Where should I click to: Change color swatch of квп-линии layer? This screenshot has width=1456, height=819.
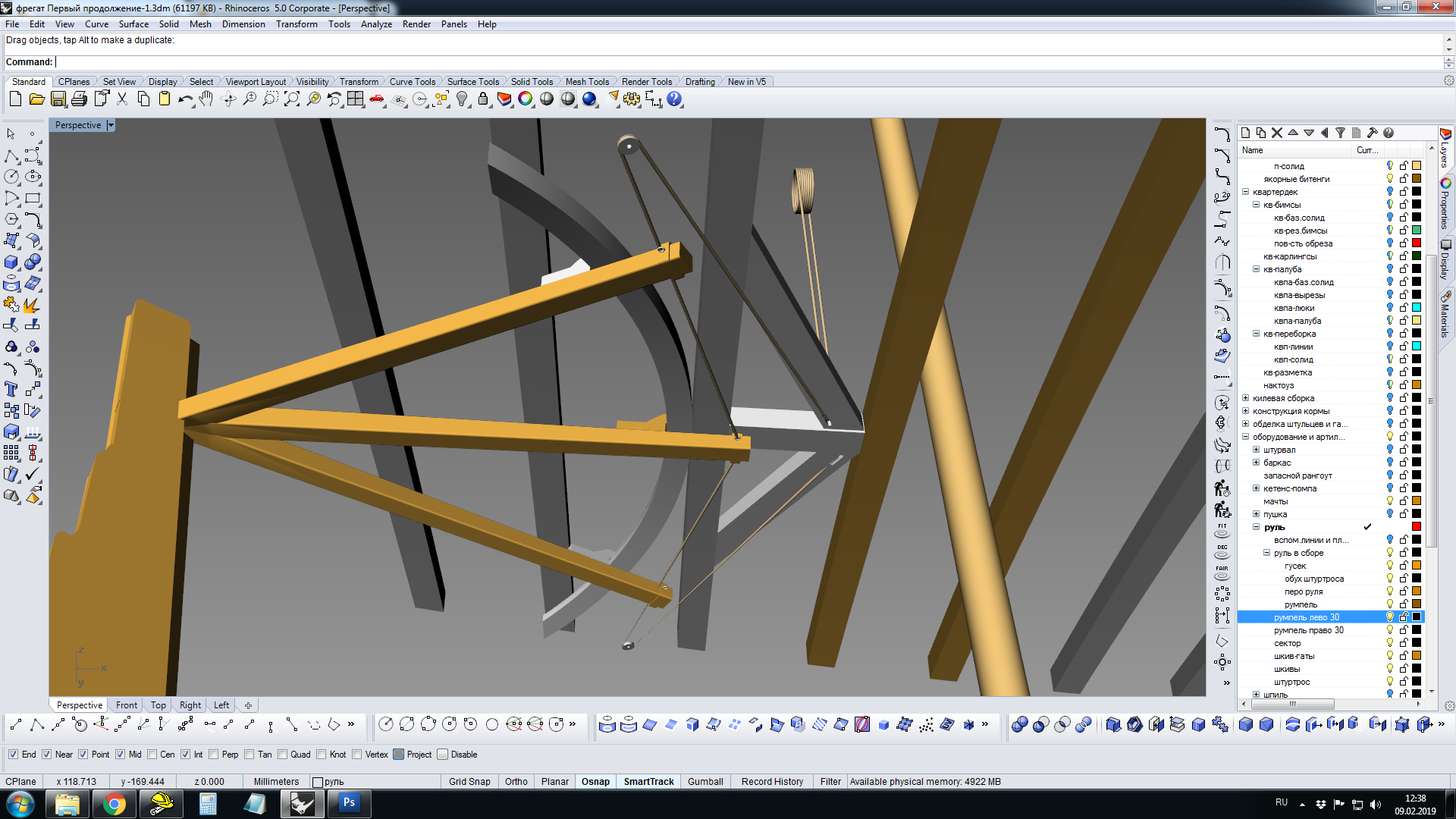coord(1417,347)
